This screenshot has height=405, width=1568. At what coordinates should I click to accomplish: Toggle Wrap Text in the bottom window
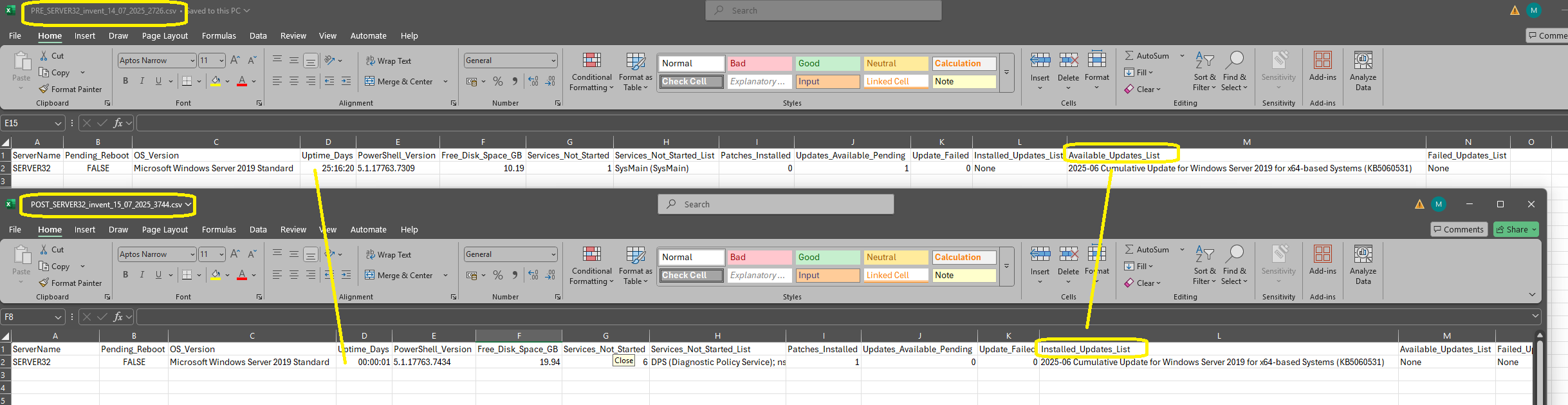(388, 255)
